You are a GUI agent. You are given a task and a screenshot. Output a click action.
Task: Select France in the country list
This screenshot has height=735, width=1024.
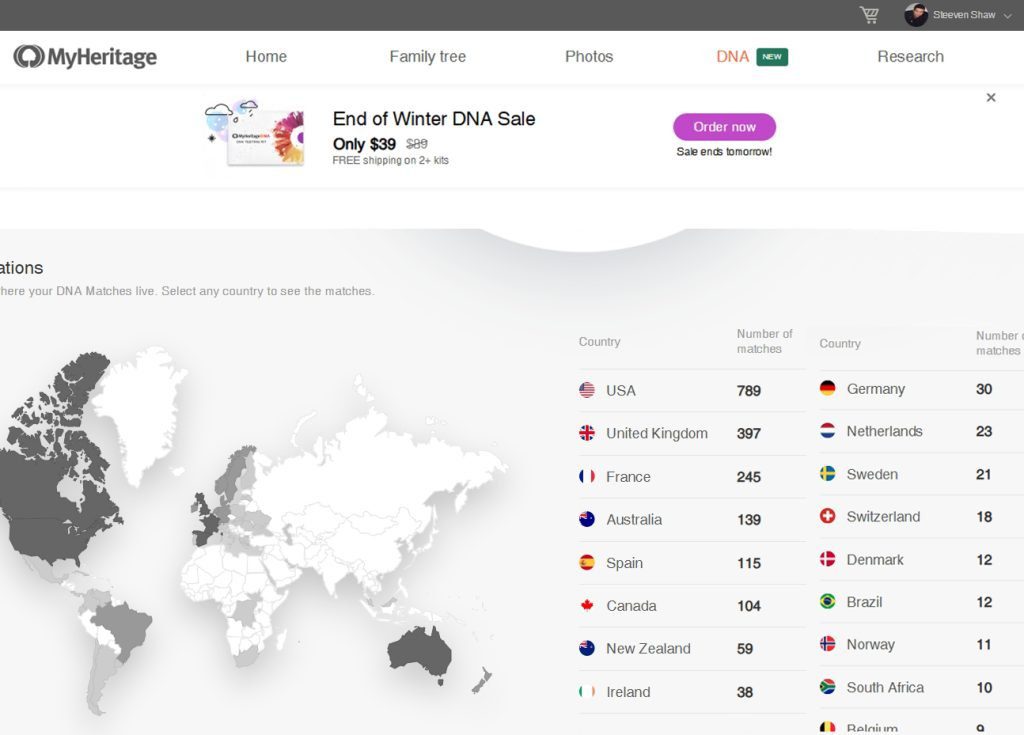(x=628, y=477)
